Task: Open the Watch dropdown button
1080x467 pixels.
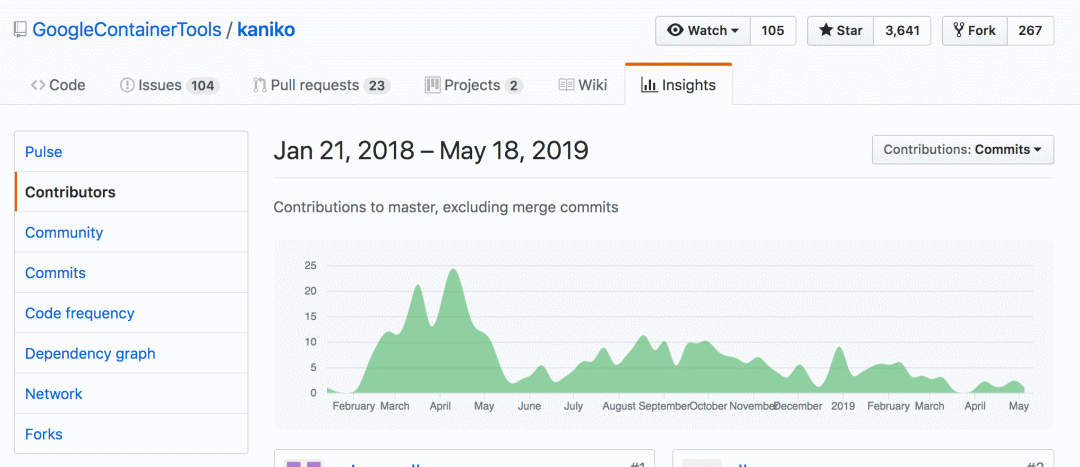Action: click(703, 30)
